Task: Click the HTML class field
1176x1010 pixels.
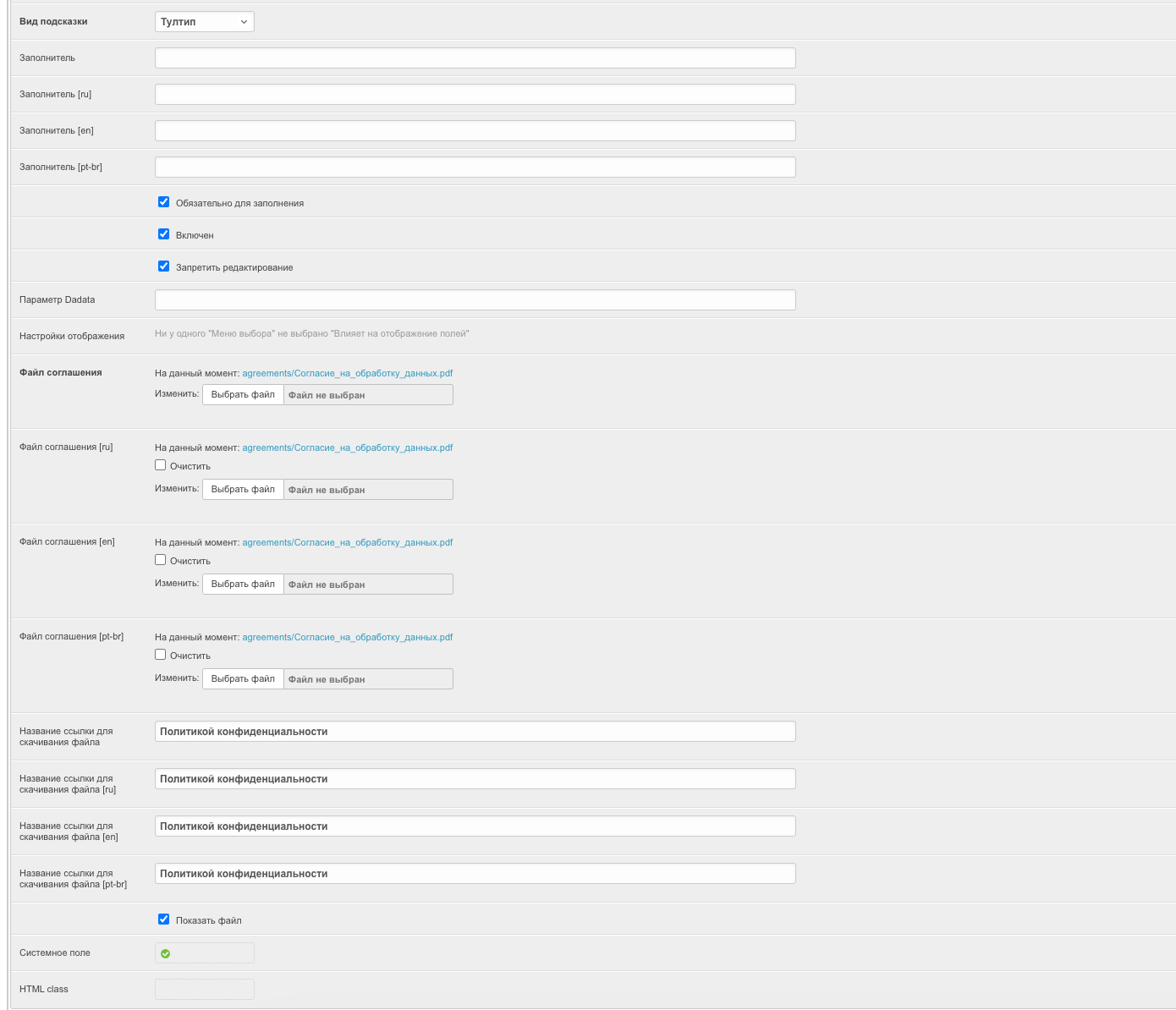Action: (205, 990)
